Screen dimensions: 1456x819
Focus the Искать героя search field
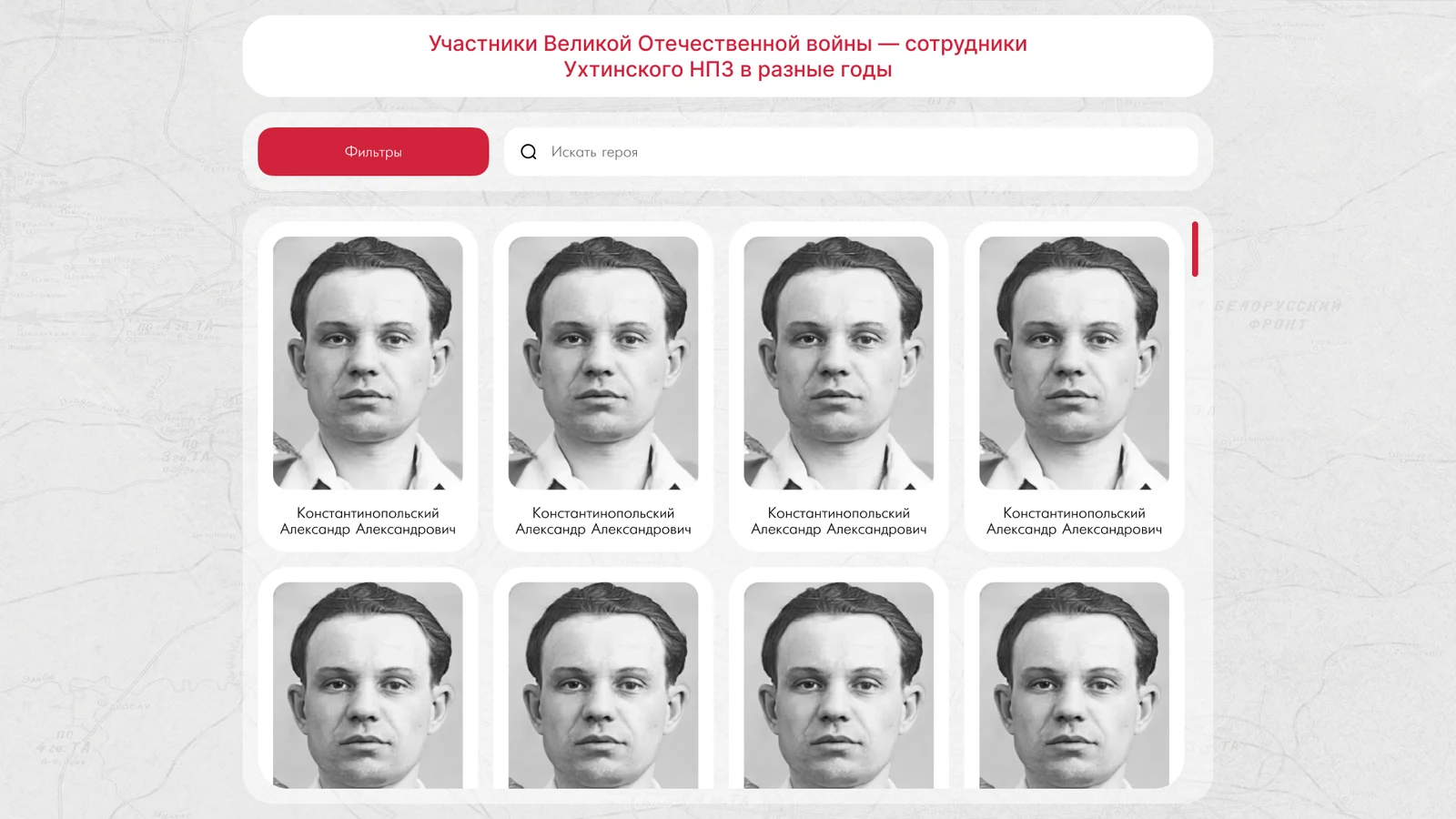(x=851, y=151)
